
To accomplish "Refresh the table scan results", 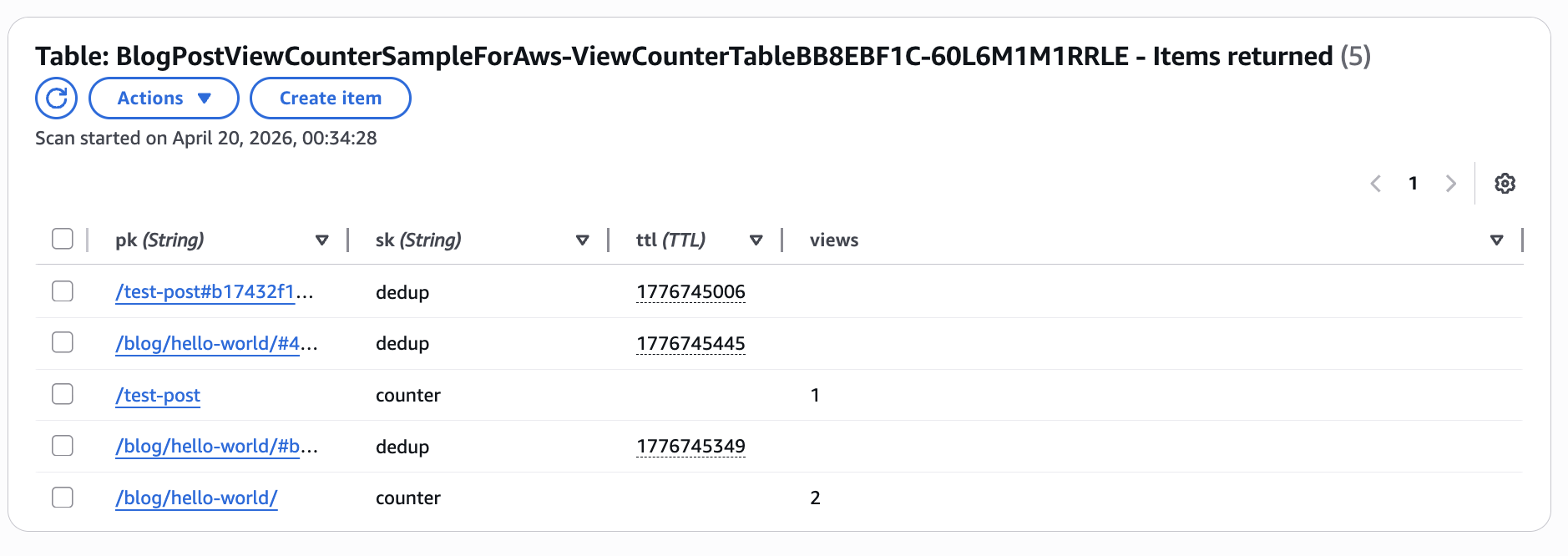I will pos(55,98).
